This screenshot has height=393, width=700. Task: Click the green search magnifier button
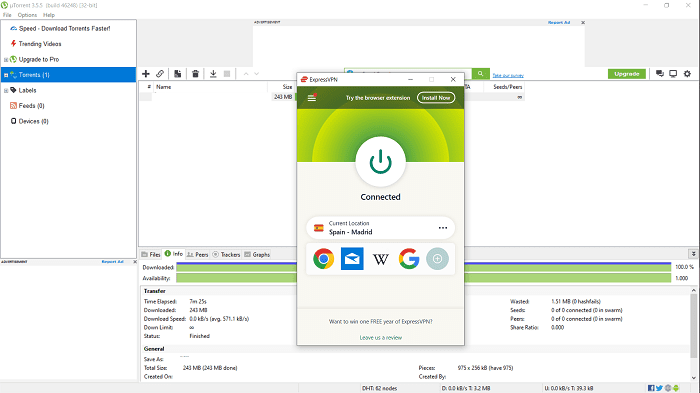pyautogui.click(x=480, y=74)
